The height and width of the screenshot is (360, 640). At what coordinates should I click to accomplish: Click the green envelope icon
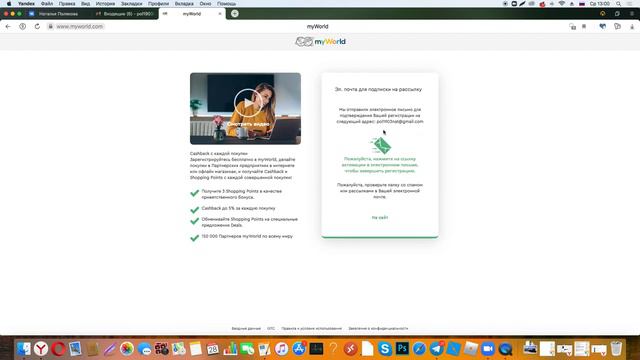coord(381,145)
